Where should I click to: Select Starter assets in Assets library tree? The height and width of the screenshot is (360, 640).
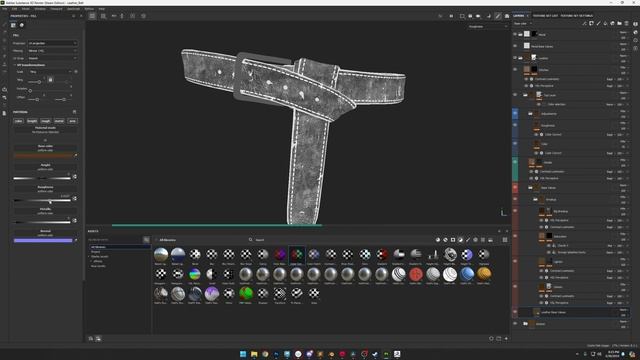pos(100,256)
